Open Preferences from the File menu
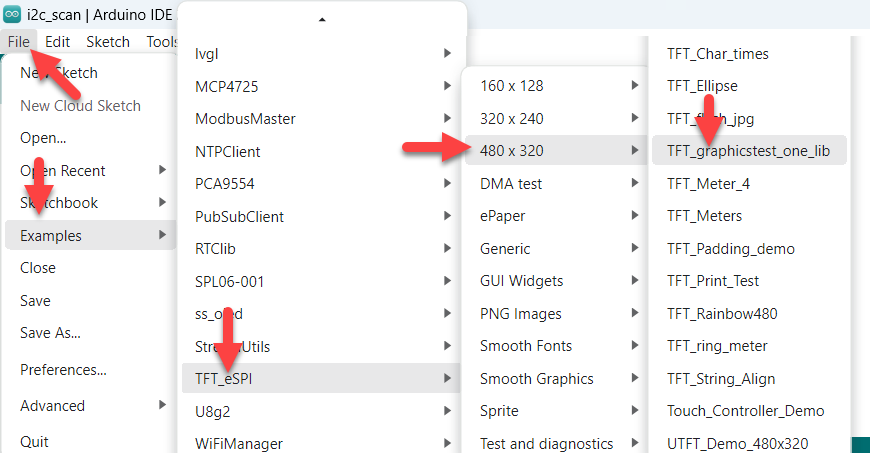 [x=63, y=370]
